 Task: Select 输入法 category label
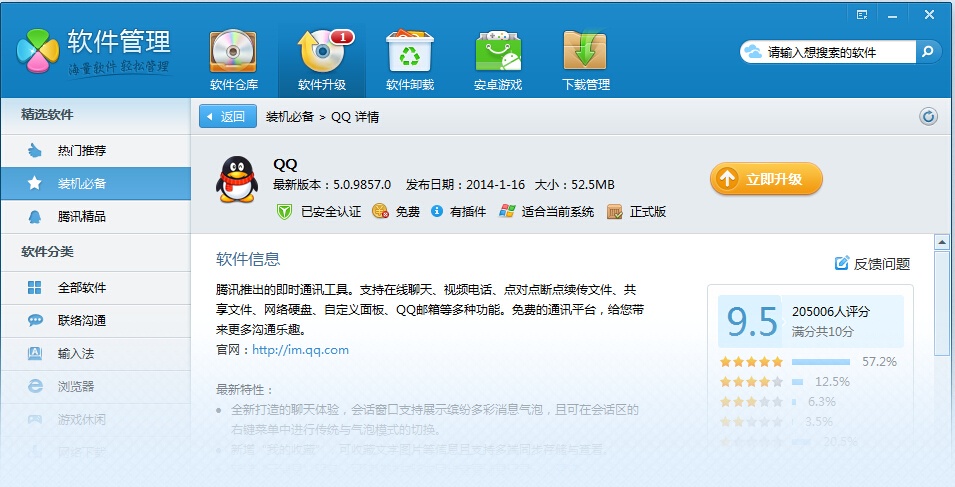(76, 353)
